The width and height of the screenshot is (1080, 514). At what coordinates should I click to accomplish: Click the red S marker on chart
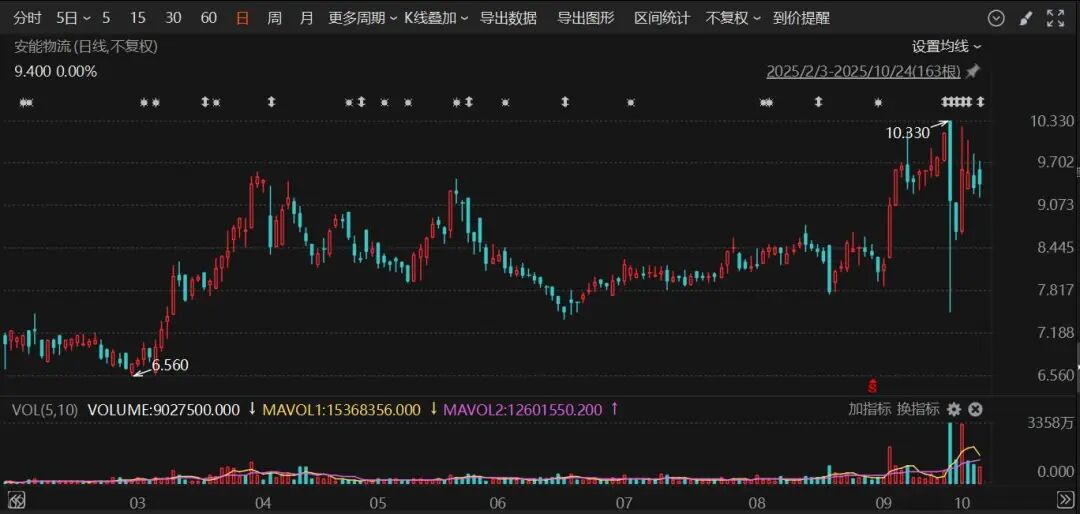click(x=872, y=385)
